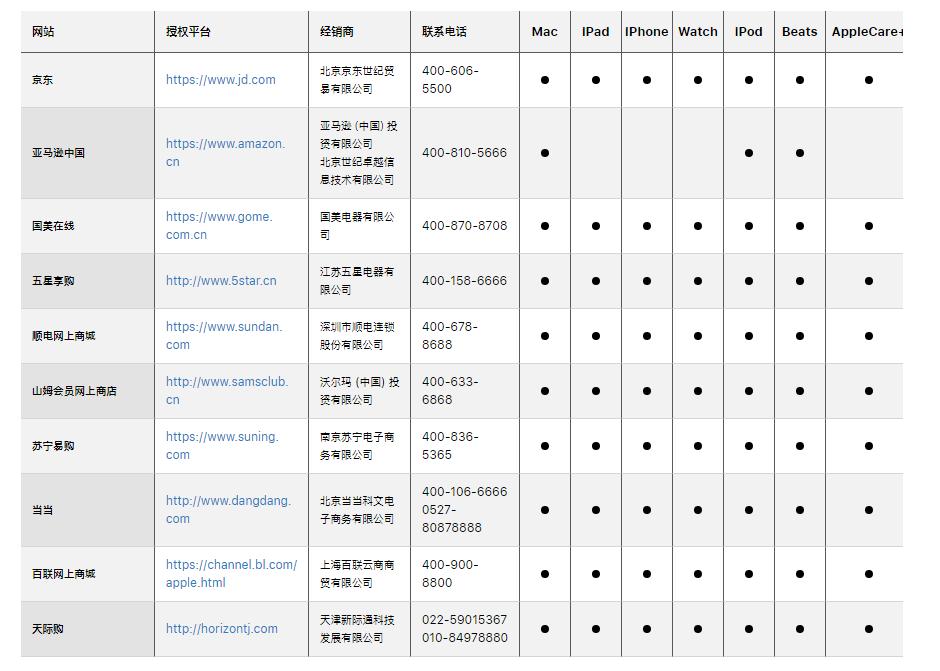Open the dangdang.com link
940x671 pixels.
(x=228, y=510)
